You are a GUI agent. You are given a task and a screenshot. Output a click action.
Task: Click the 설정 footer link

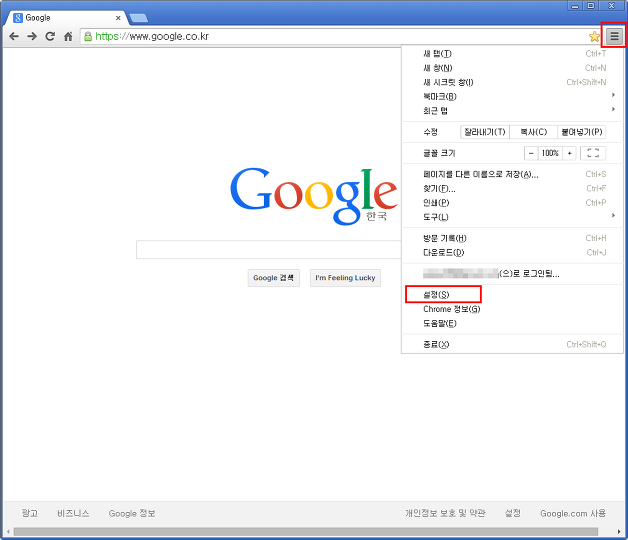[513, 513]
